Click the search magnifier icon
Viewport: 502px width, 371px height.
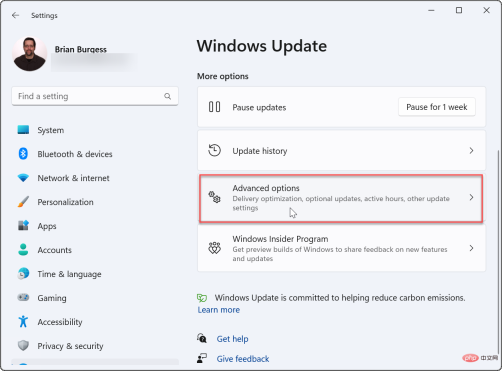click(x=167, y=96)
